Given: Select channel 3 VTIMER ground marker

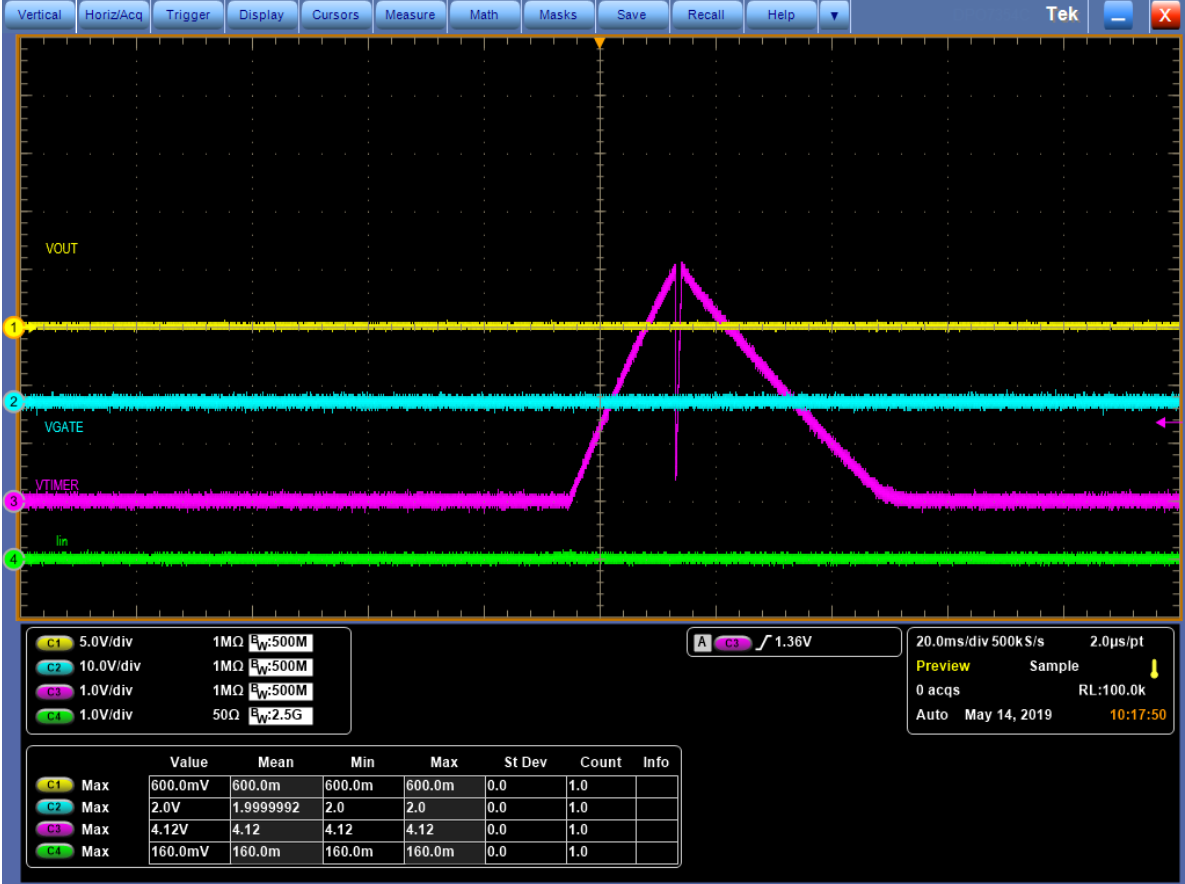Looking at the screenshot, I should (x=13, y=501).
